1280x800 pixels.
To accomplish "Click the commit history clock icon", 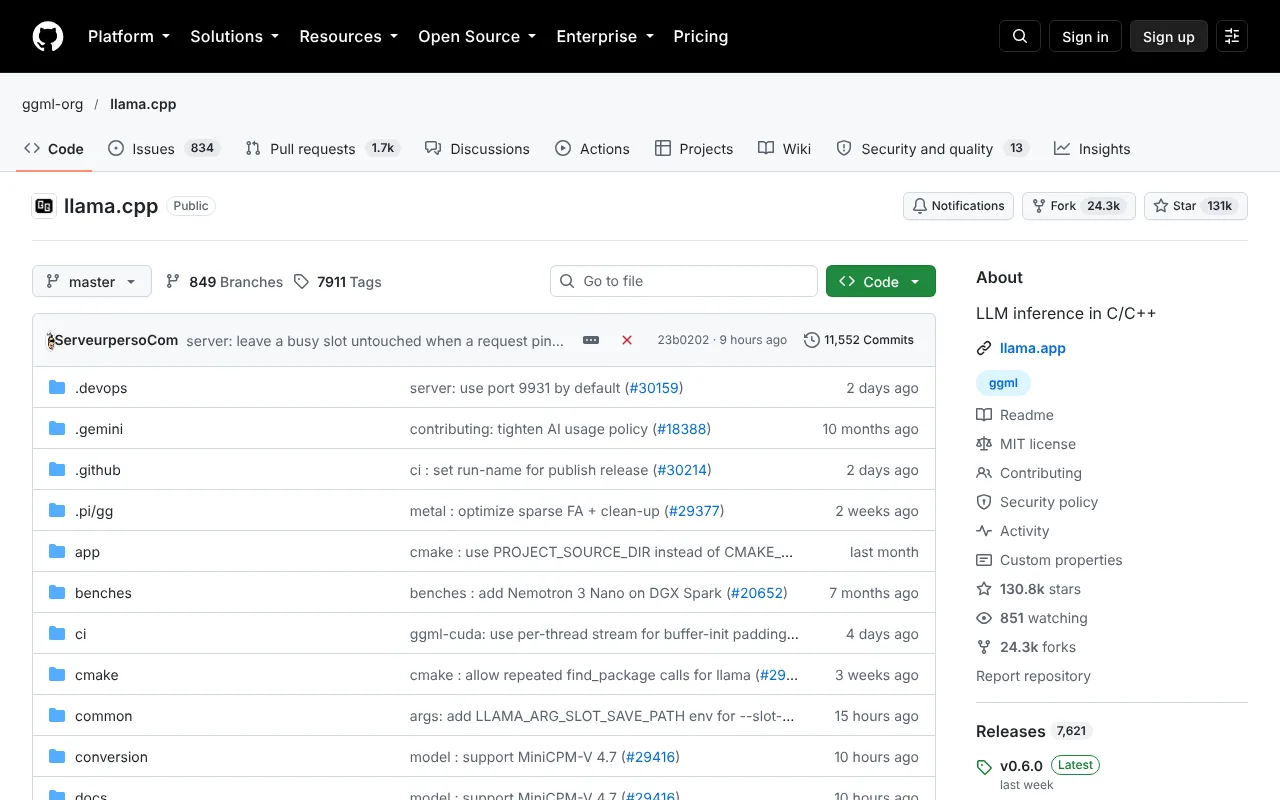I will tap(812, 340).
